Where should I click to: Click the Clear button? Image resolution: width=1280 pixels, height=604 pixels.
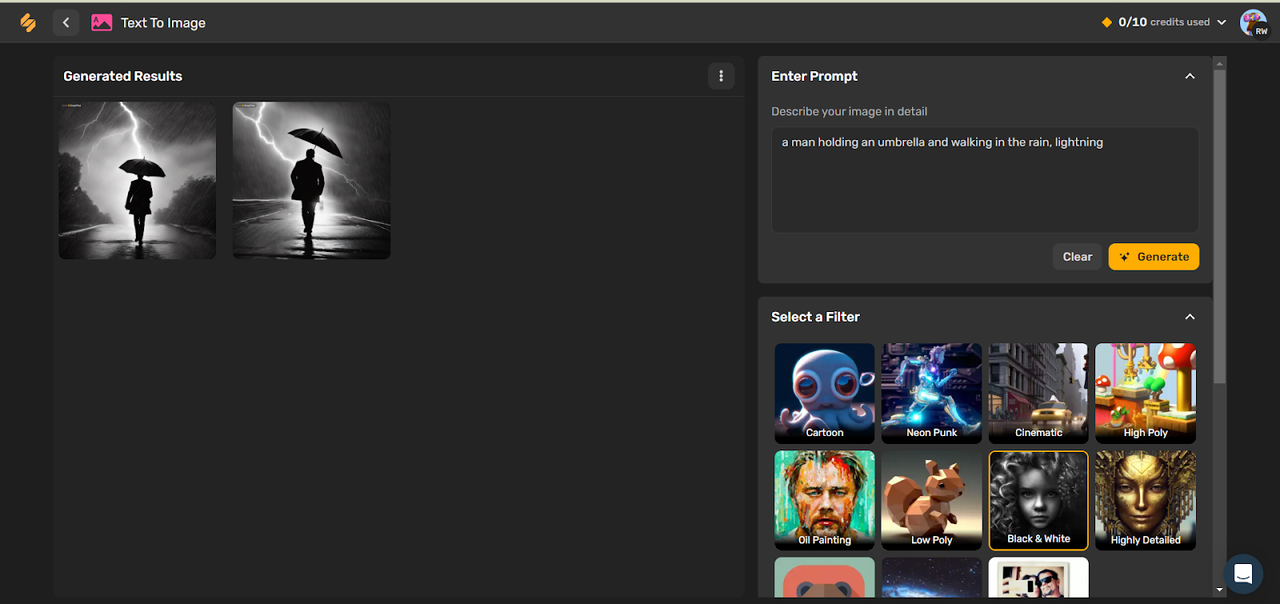pos(1077,257)
